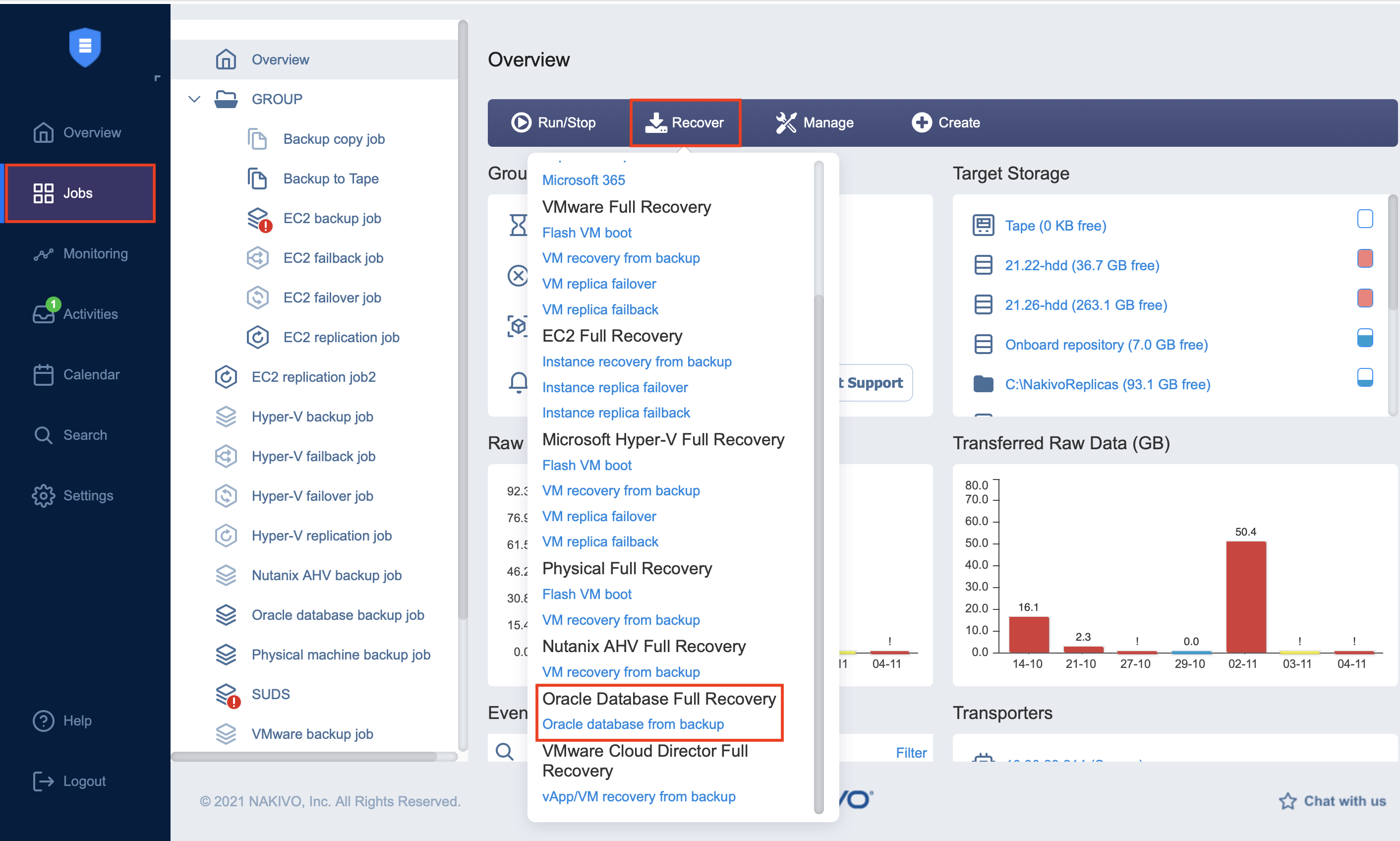
Task: Click the Logout icon
Action: tap(43, 781)
